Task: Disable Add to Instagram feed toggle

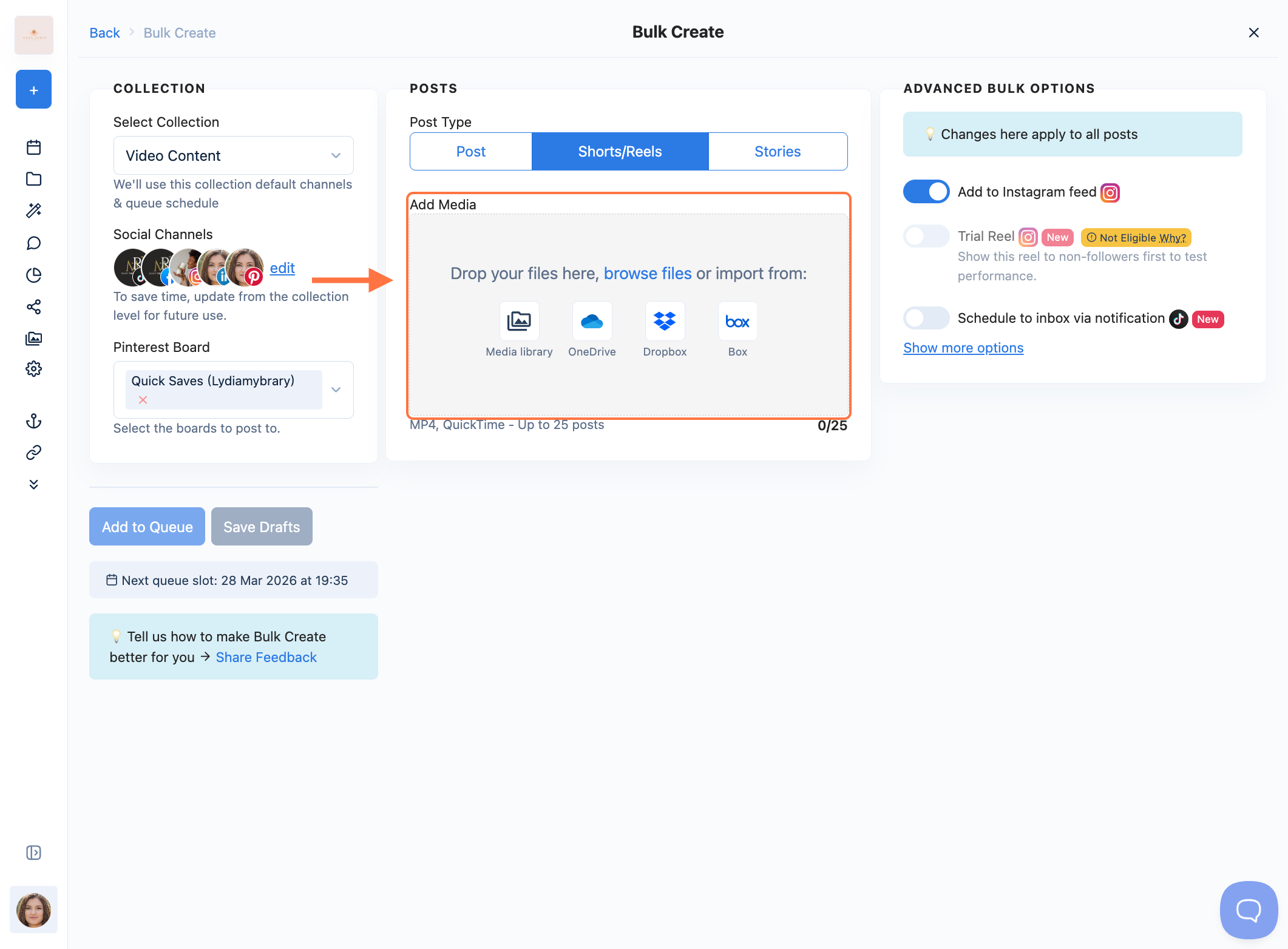Action: pos(926,192)
